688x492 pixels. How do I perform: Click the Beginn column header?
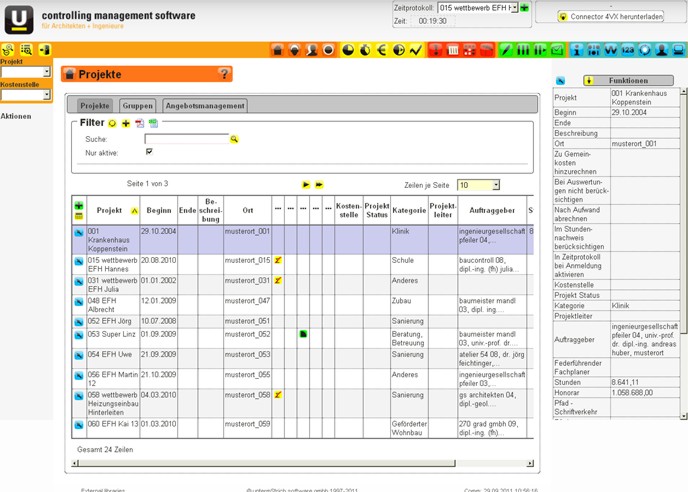point(158,210)
